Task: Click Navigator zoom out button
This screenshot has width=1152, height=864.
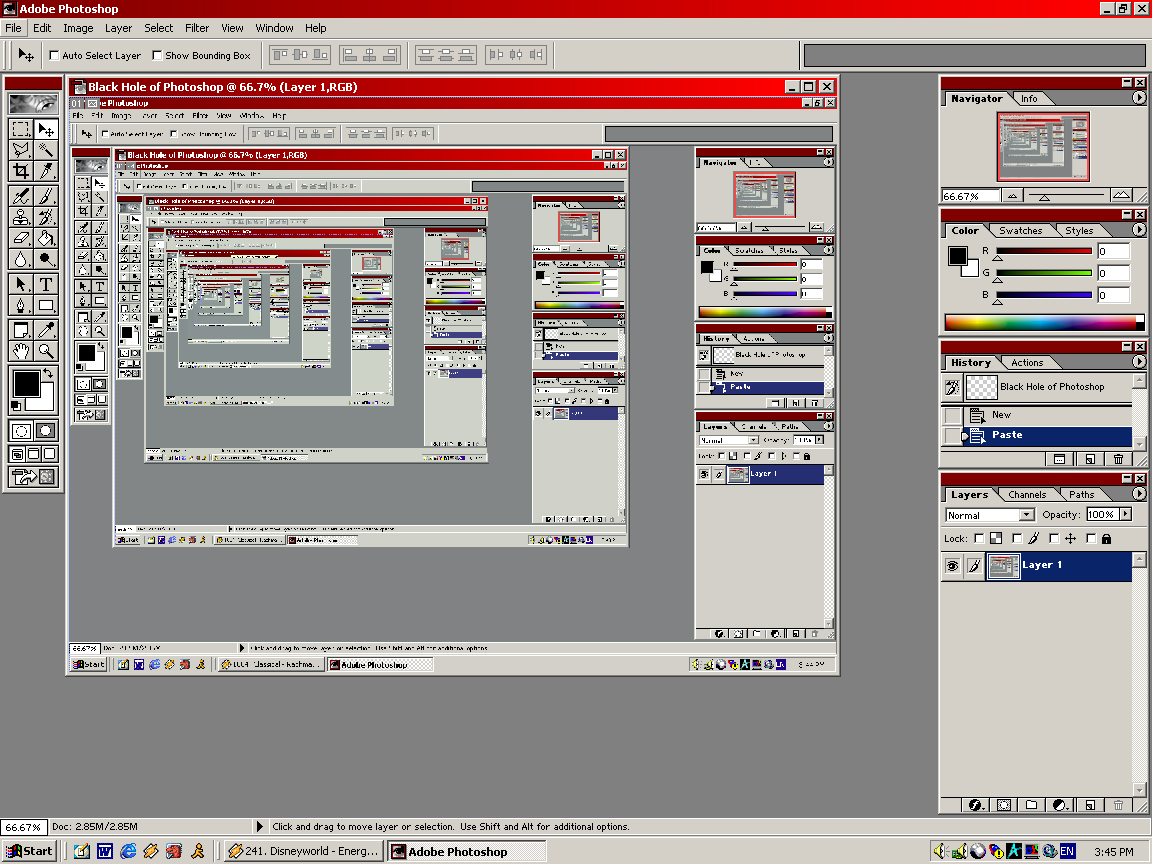Action: click(x=1012, y=195)
